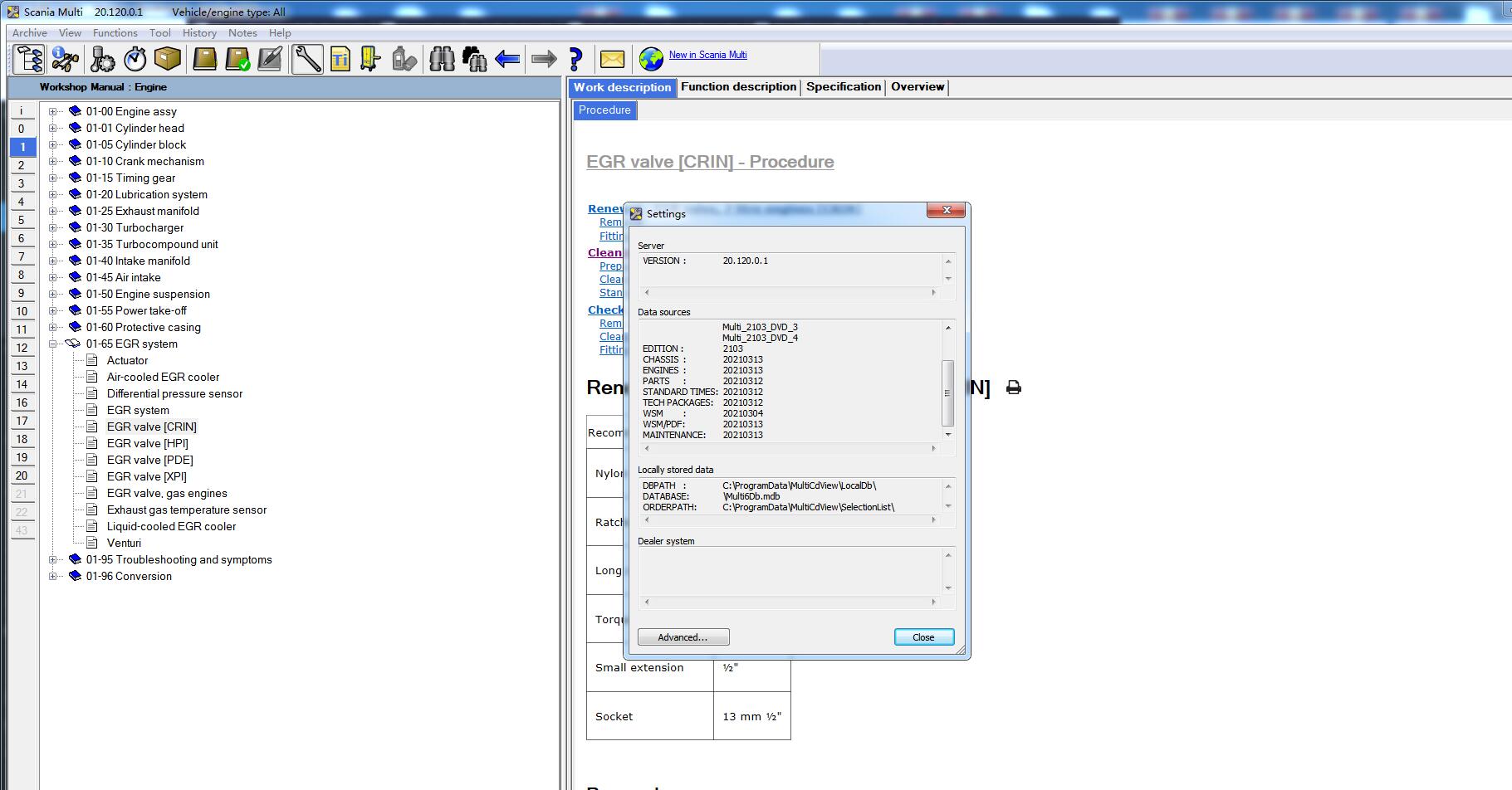Image resolution: width=1512 pixels, height=790 pixels.
Task: Select the 'i' group in the sidebar
Action: pyautogui.click(x=22, y=110)
